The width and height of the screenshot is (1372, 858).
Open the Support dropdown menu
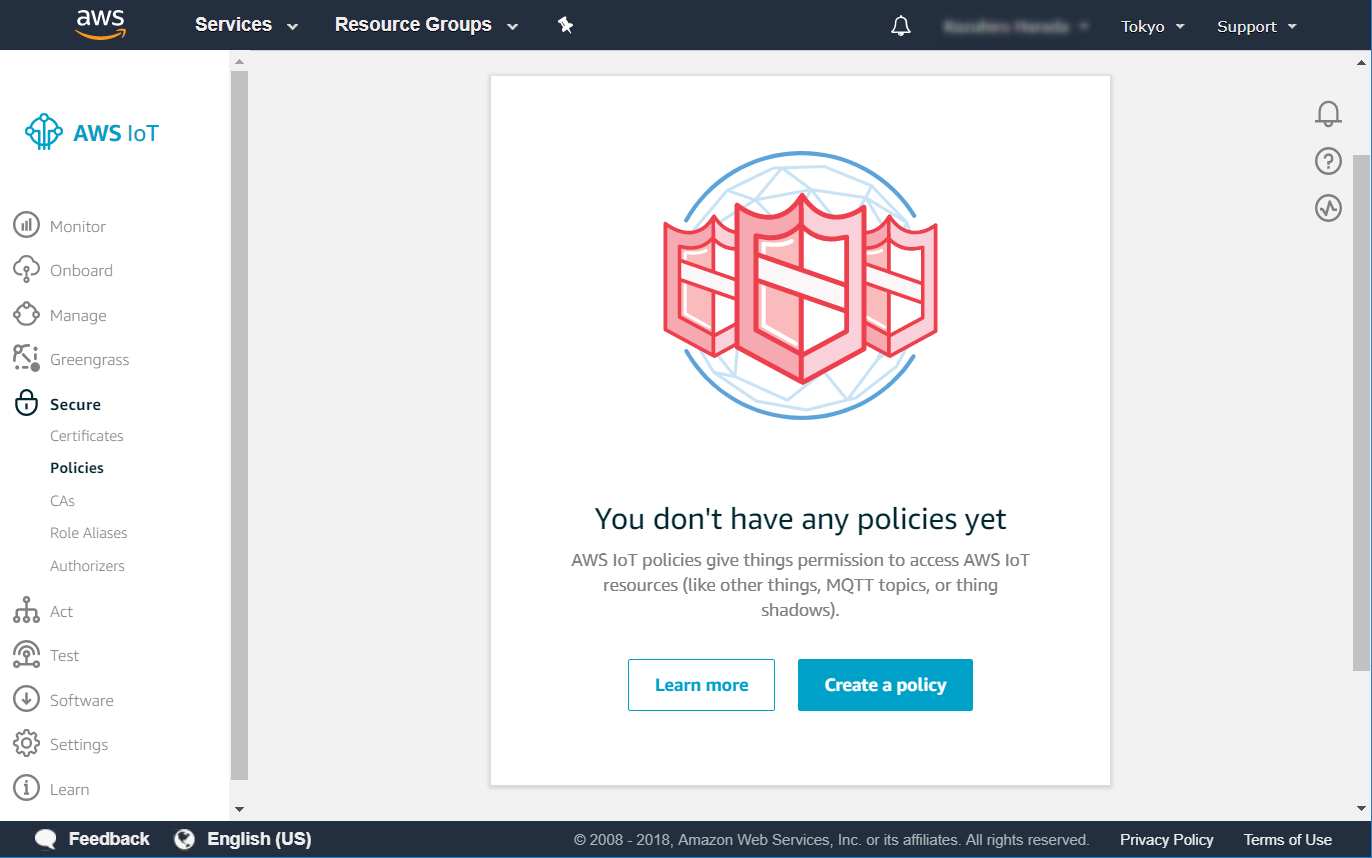1256,27
